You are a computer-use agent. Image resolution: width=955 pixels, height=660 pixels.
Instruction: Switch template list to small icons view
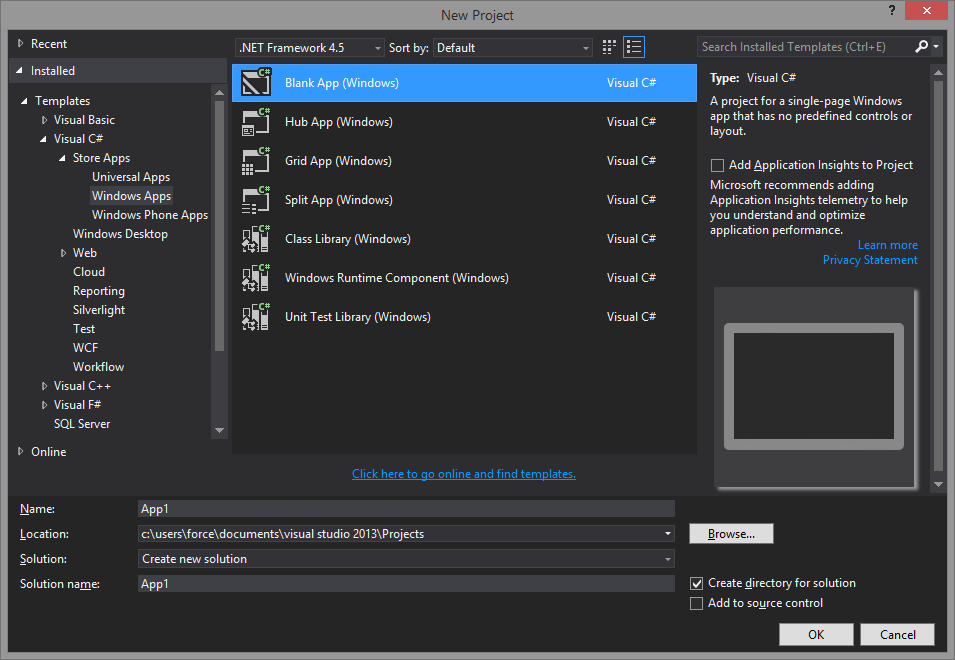coord(609,46)
